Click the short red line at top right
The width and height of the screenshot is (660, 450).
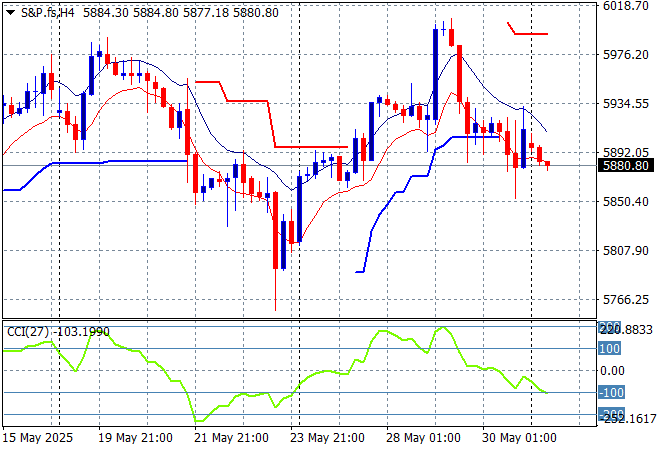point(529,33)
